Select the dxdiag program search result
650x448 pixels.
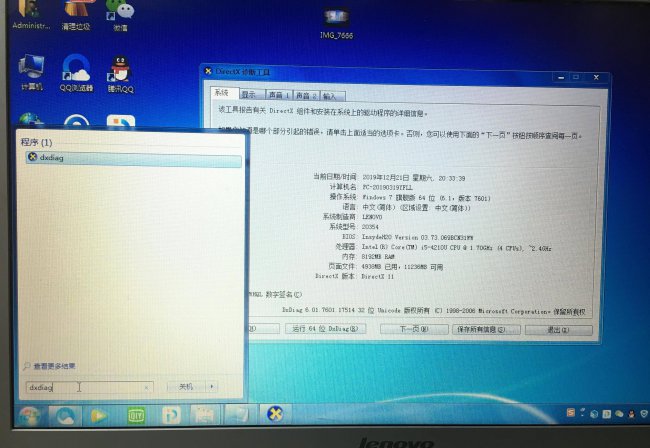click(133, 158)
